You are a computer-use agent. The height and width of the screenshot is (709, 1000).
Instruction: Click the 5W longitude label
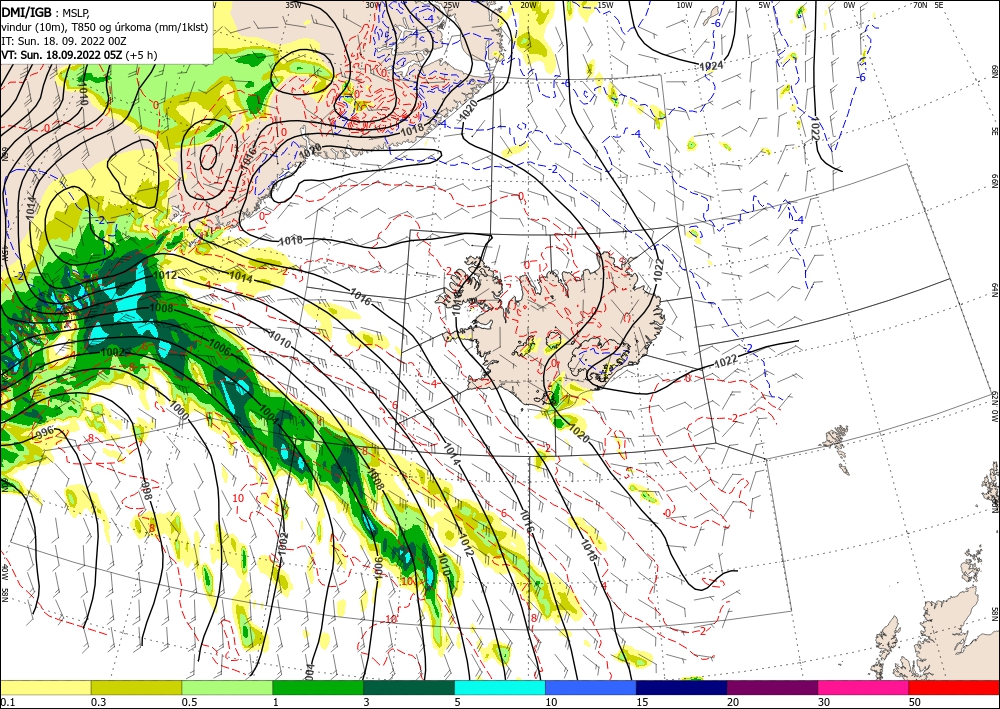click(x=765, y=5)
